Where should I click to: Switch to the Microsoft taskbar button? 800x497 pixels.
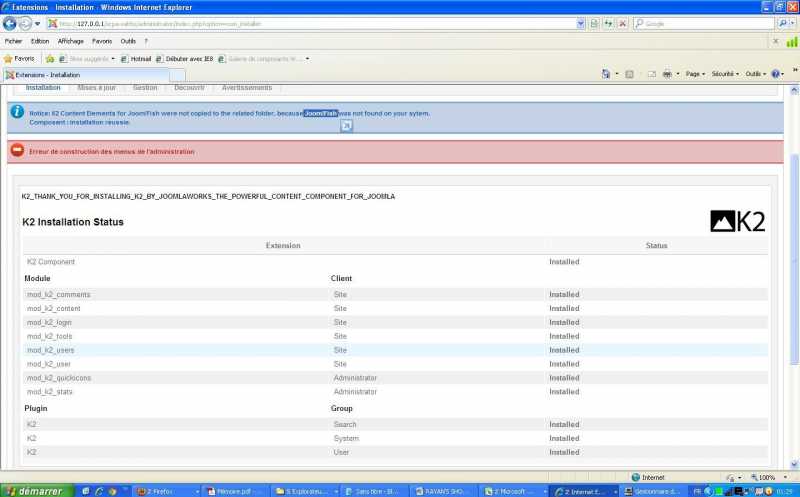pos(514,491)
